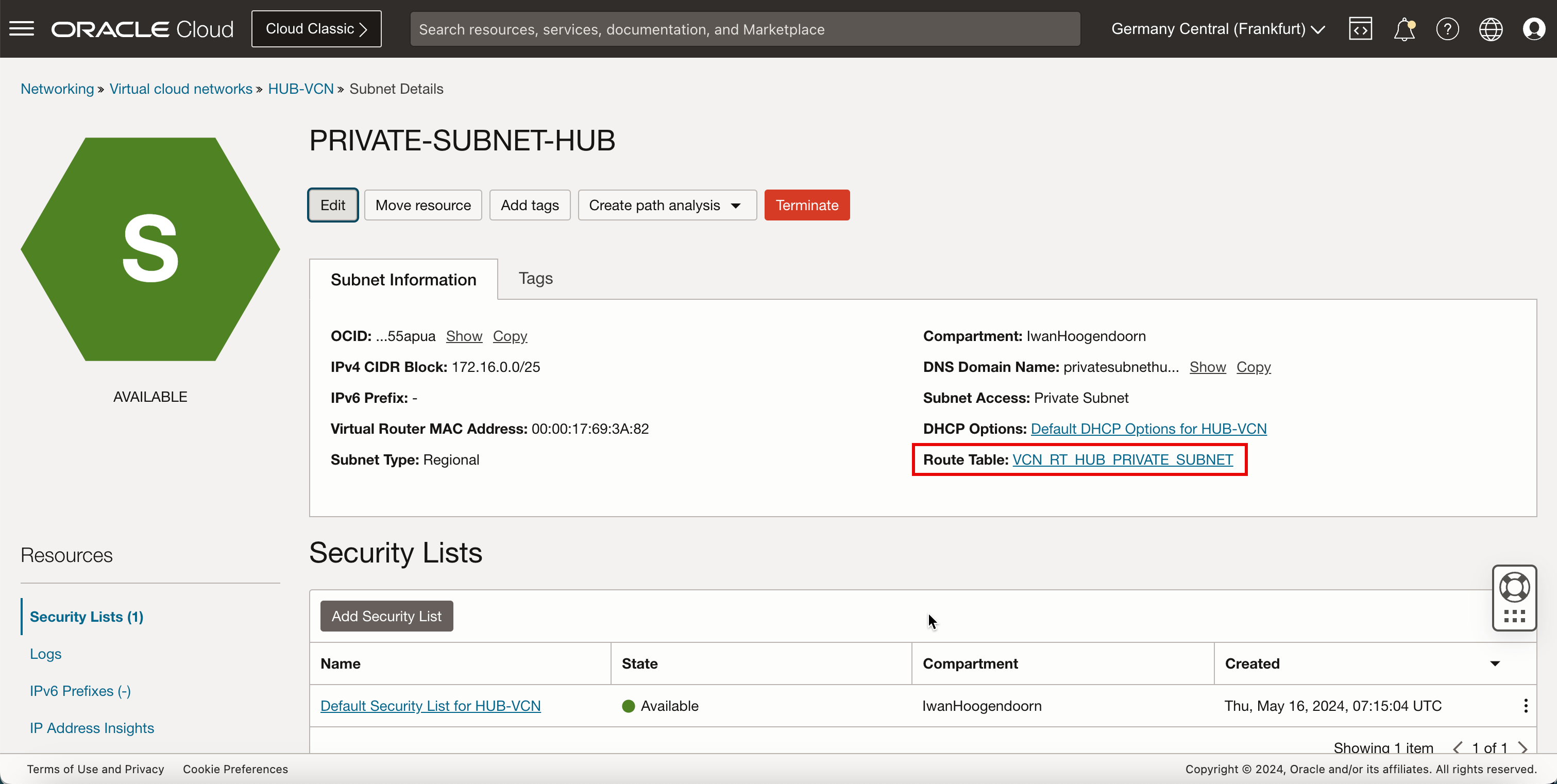Viewport: 1557px width, 784px height.
Task: Switch to the Tags tab
Action: click(x=536, y=277)
